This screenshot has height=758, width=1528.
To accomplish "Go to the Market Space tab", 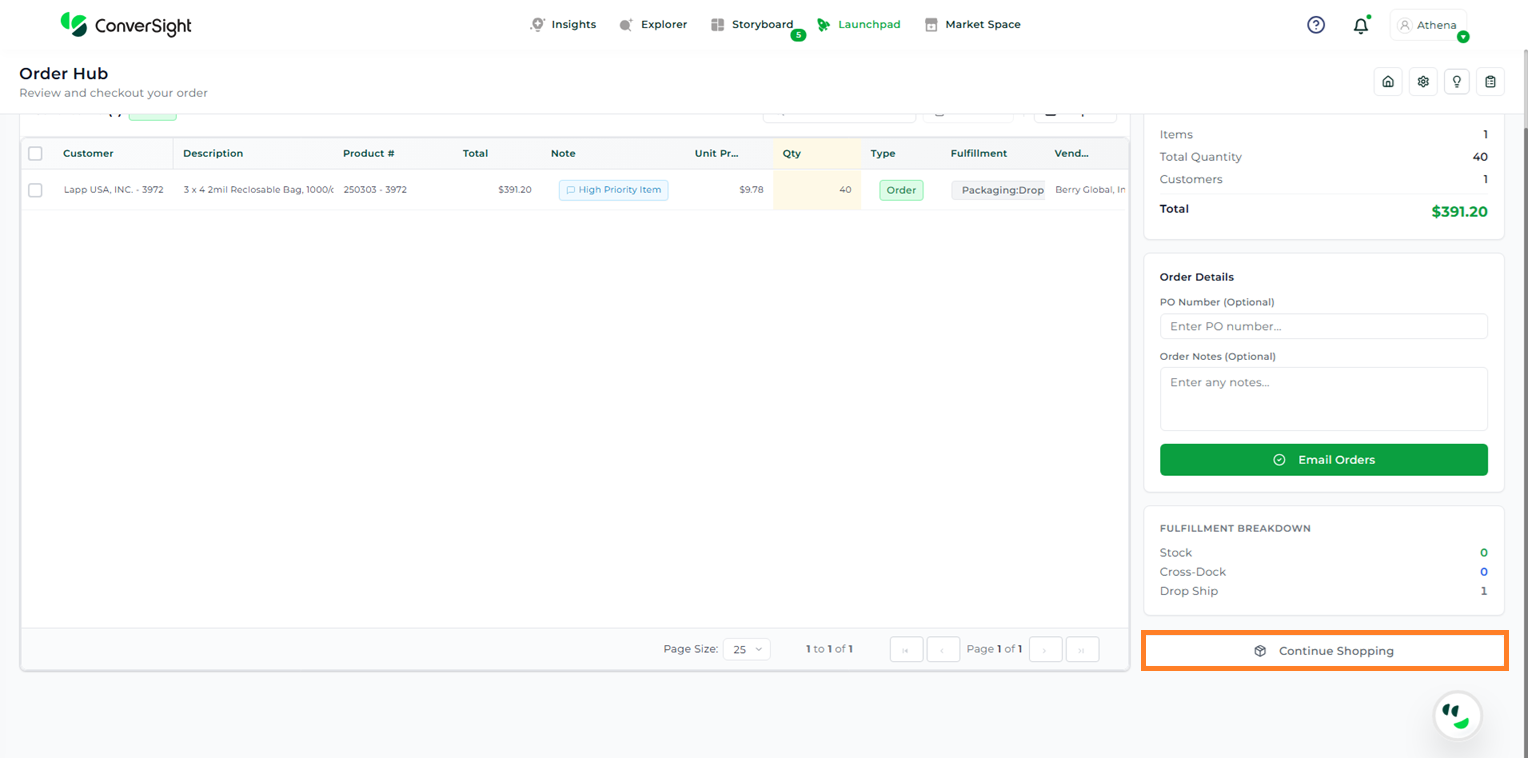I will point(972,25).
